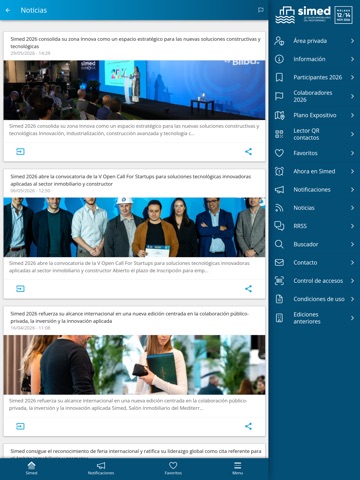The height and width of the screenshot is (480, 360).
Task: Switch to Favoritos bottom tab
Action: (173, 468)
